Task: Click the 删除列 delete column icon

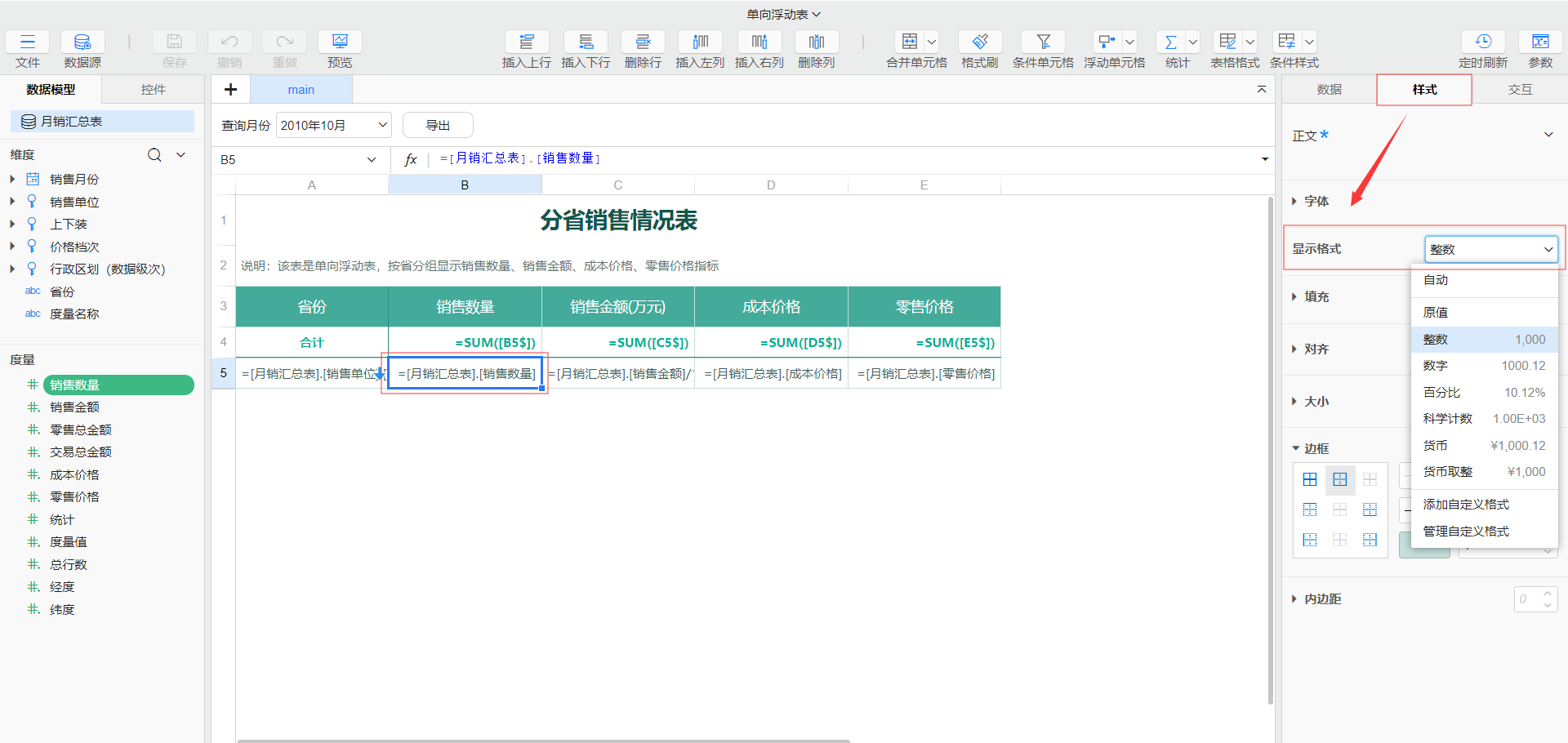Action: point(816,42)
